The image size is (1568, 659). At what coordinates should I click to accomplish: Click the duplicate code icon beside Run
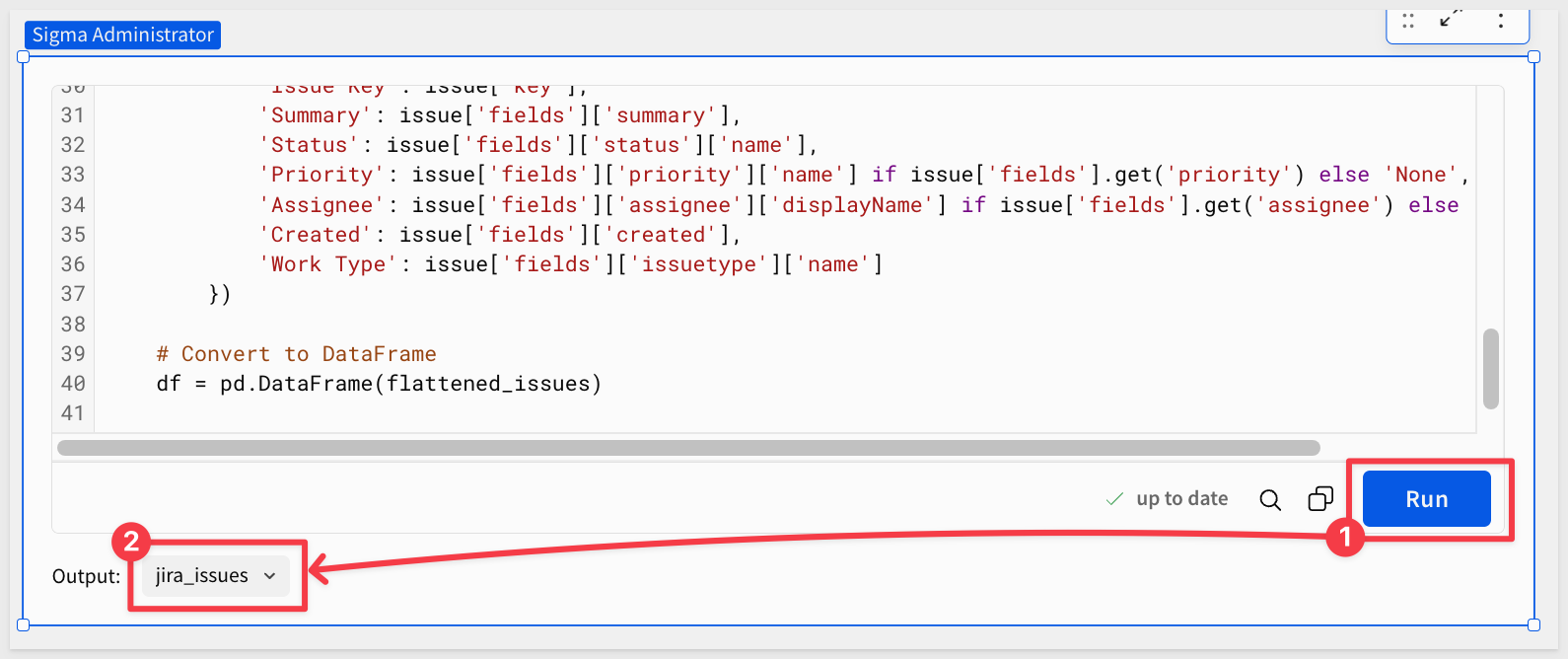click(1320, 499)
